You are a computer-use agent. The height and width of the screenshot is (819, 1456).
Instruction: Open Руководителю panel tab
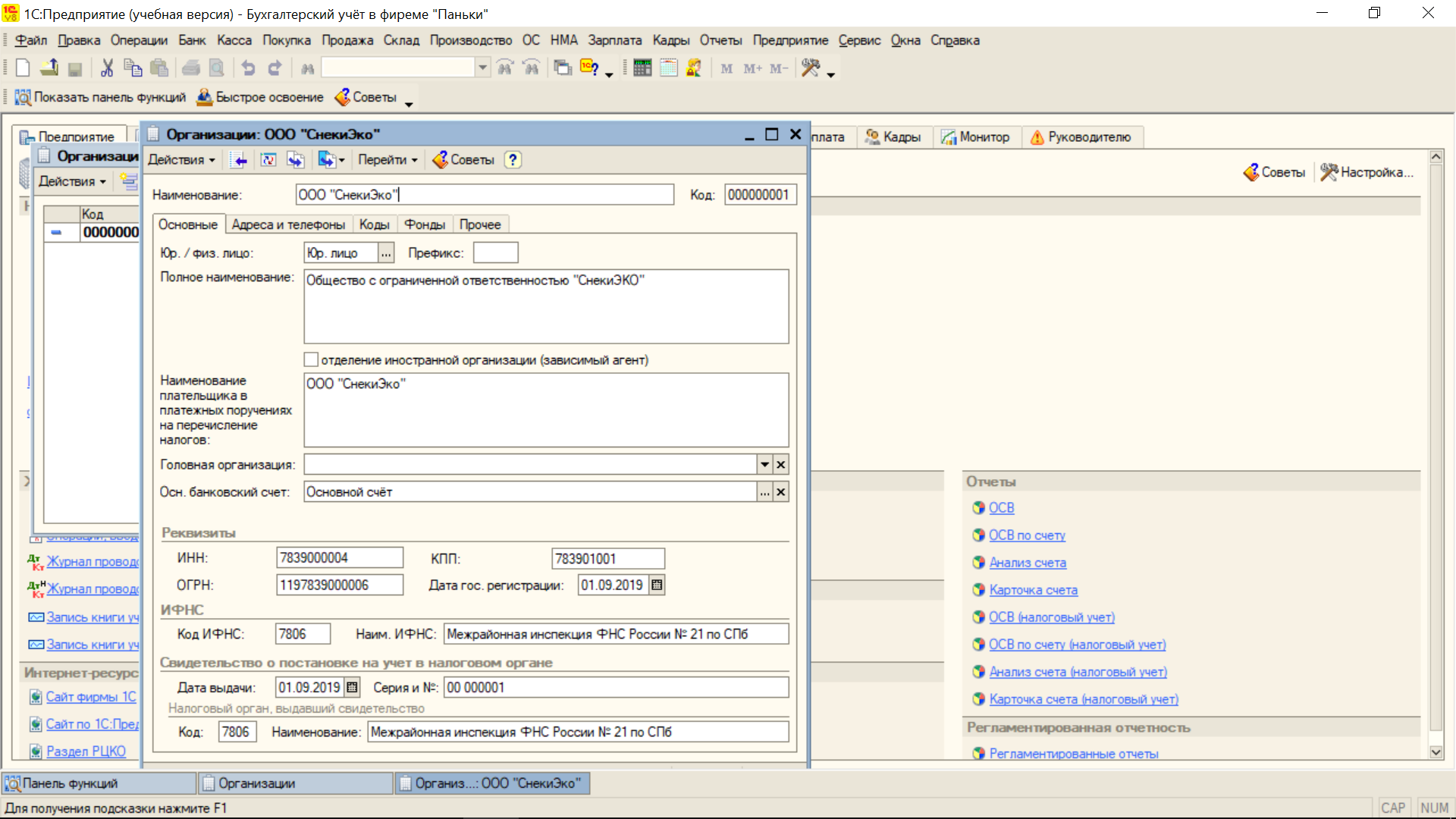click(1081, 137)
